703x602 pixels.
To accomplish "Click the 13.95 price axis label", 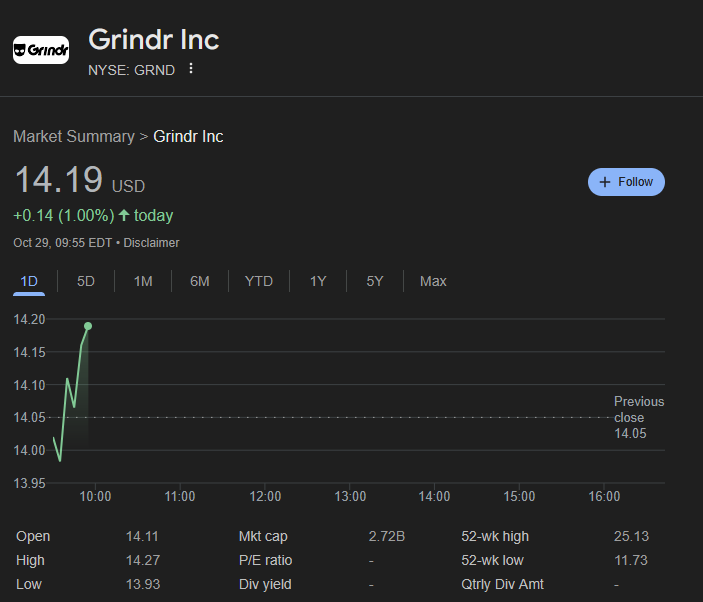I will tap(29, 483).
